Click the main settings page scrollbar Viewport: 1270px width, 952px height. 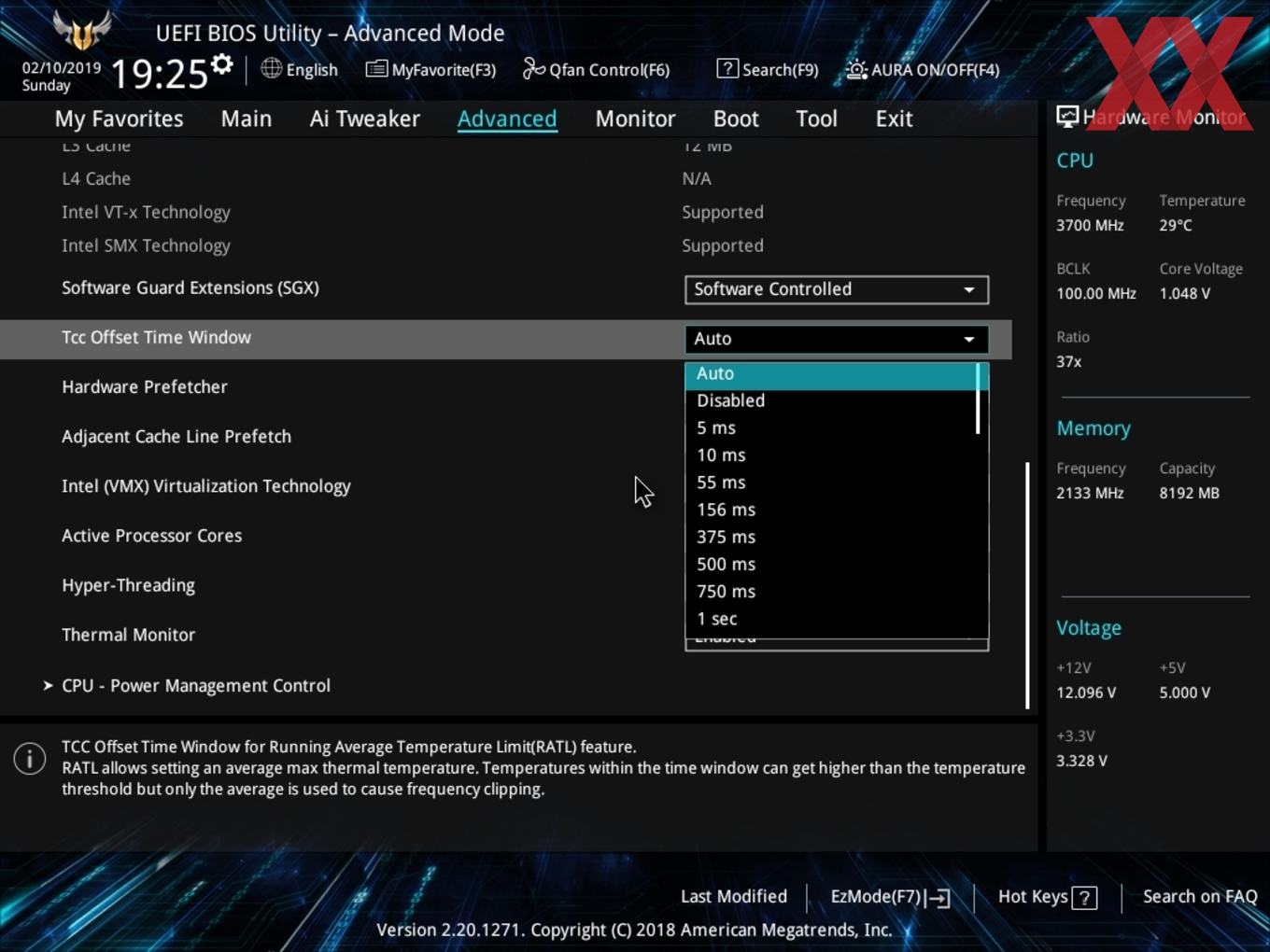point(1027,585)
